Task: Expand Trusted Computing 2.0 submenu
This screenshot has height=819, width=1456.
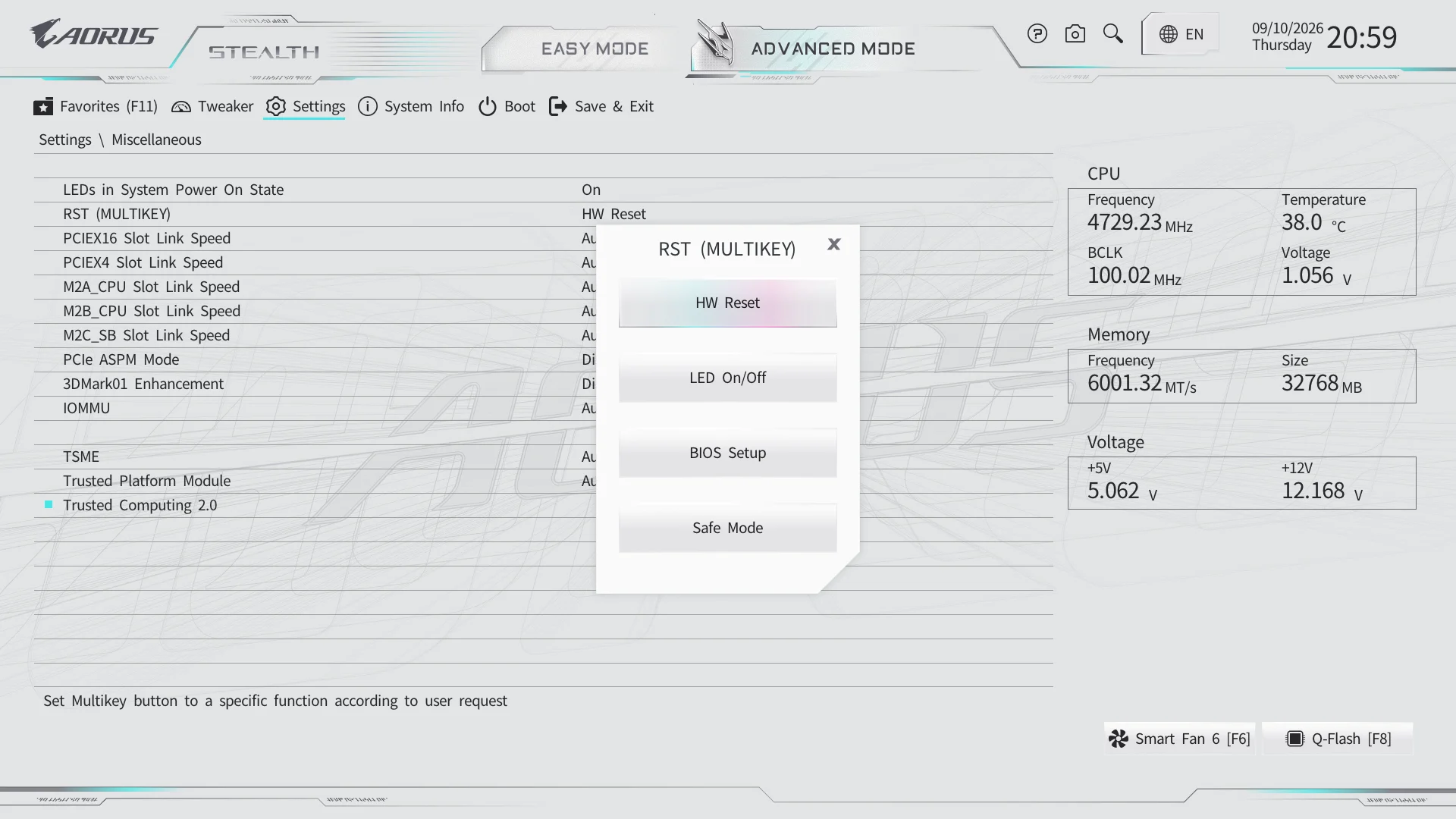Action: (140, 505)
